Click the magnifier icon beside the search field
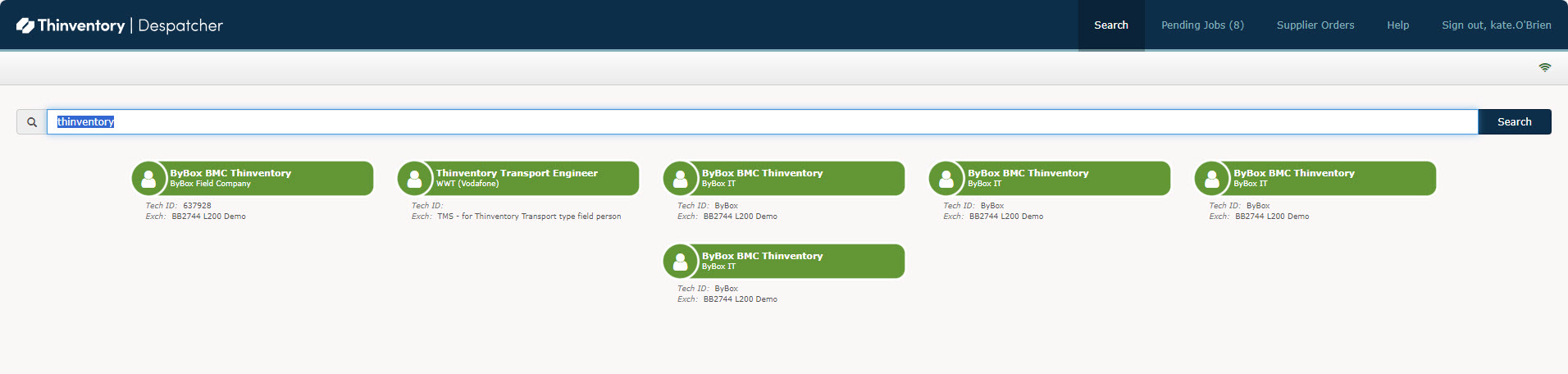This screenshot has height=374, width=1568. (x=32, y=122)
